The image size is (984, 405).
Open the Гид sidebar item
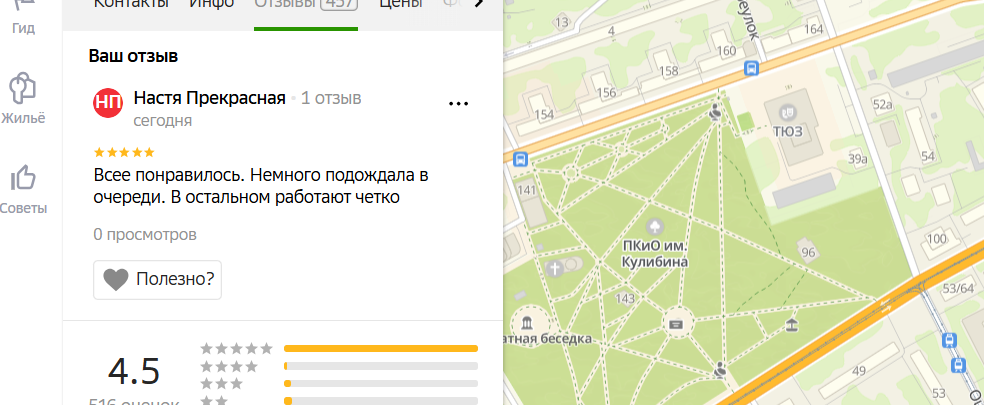(23, 16)
